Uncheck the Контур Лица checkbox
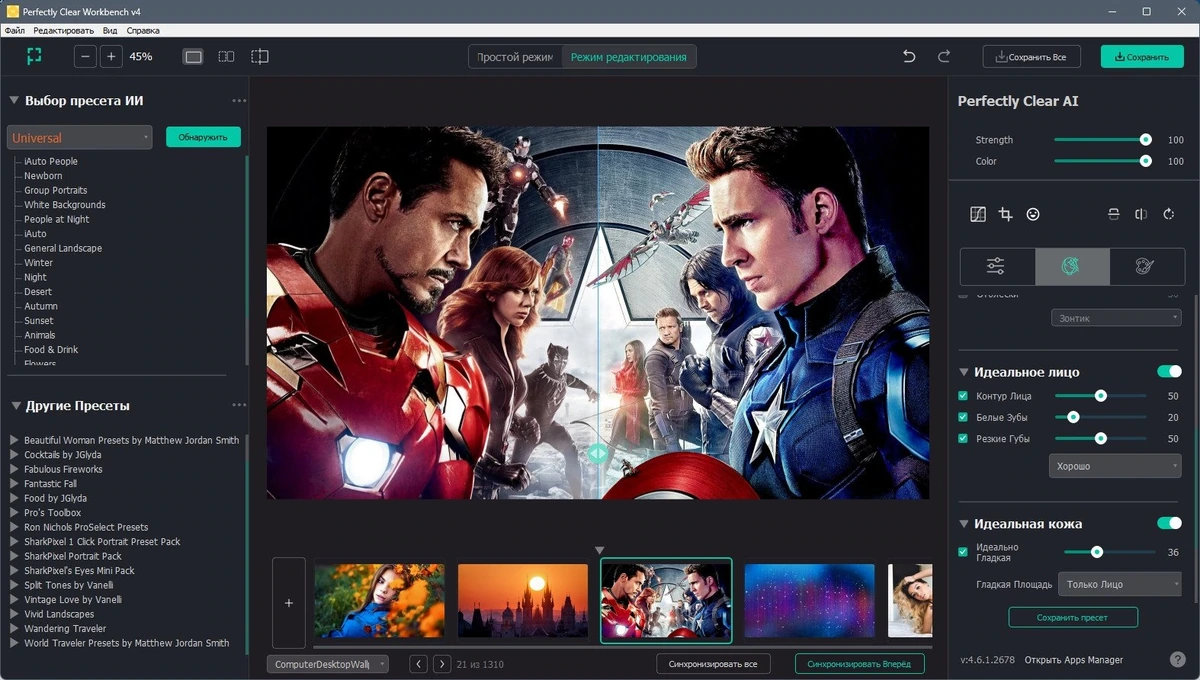Image resolution: width=1200 pixels, height=680 pixels. [x=963, y=396]
